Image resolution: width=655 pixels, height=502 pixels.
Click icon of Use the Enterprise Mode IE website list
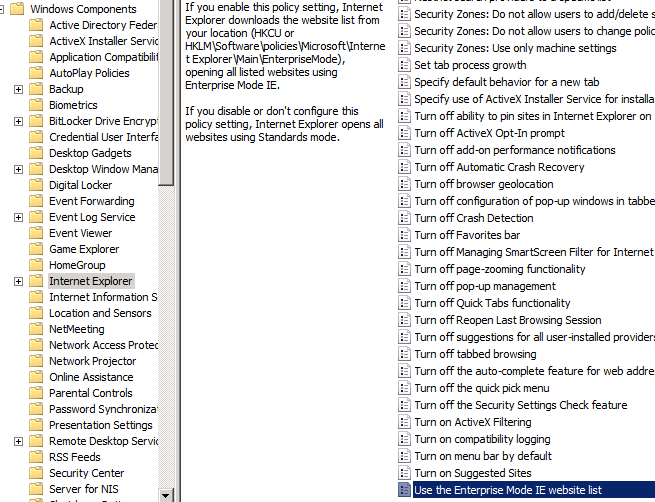tap(404, 490)
